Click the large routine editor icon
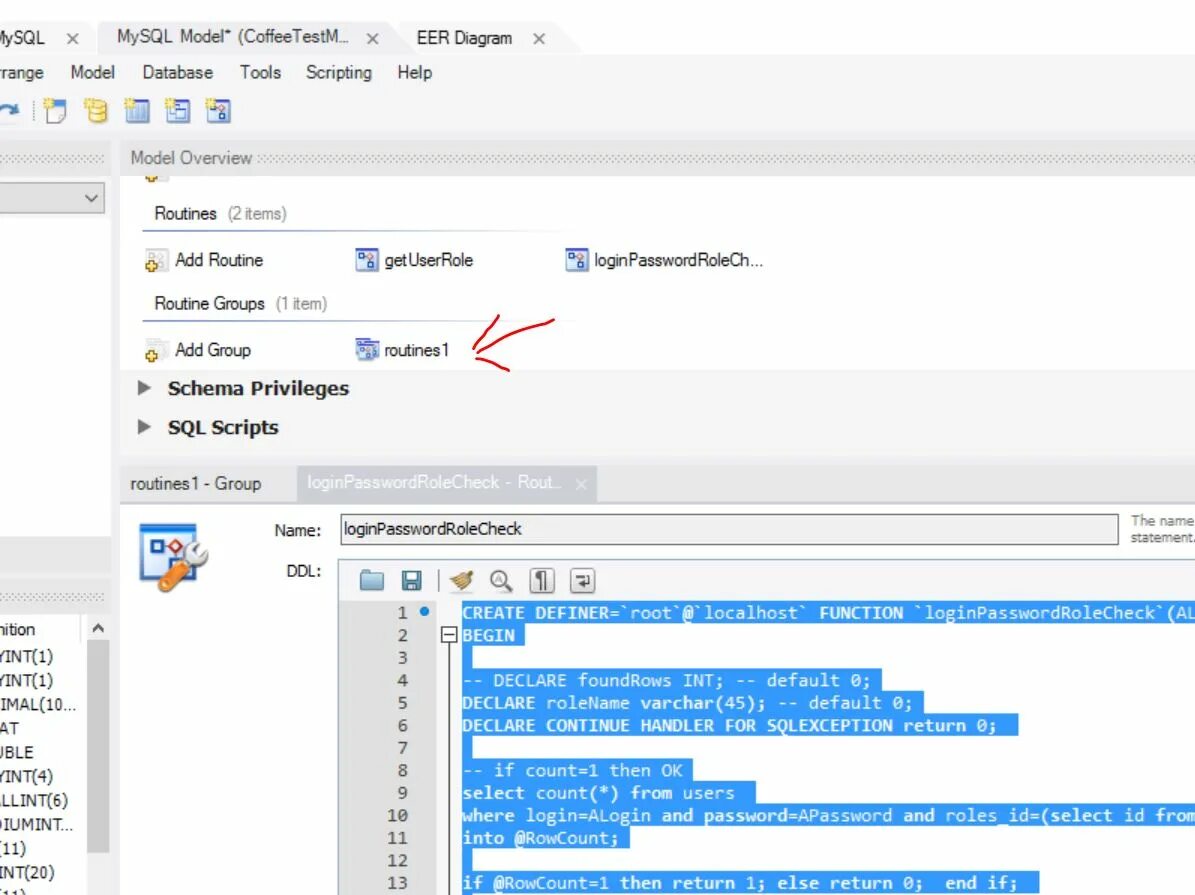The image size is (1195, 895). click(174, 557)
